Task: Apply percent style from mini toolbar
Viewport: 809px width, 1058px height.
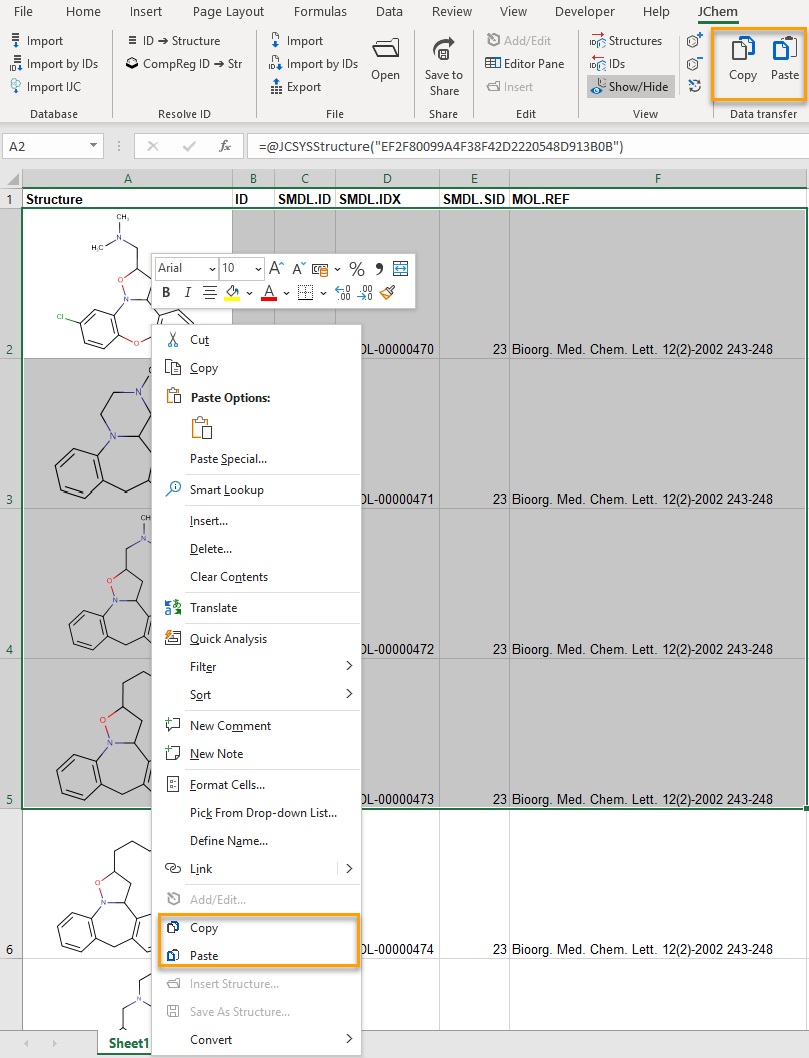Action: (356, 268)
